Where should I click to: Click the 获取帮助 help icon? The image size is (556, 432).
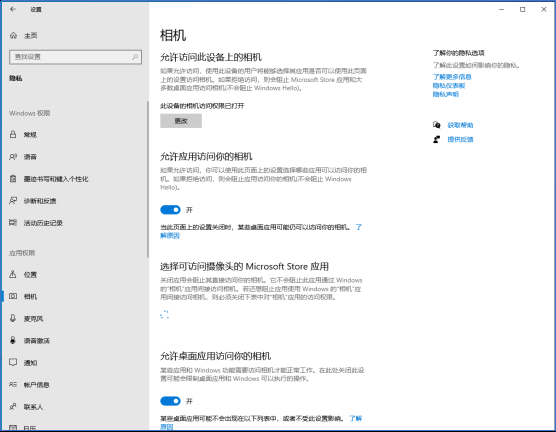(437, 125)
